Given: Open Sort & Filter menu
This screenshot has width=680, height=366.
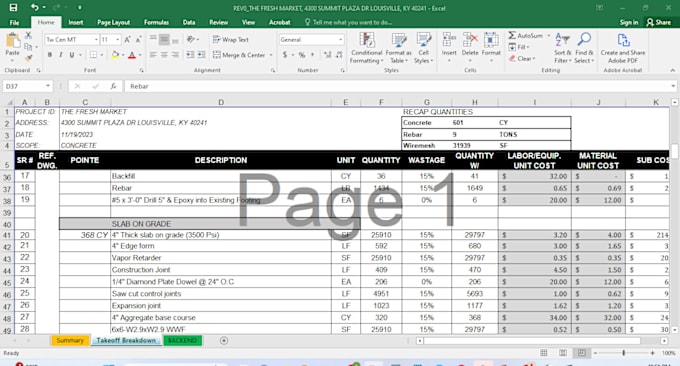Looking at the screenshot, I should pos(562,48).
